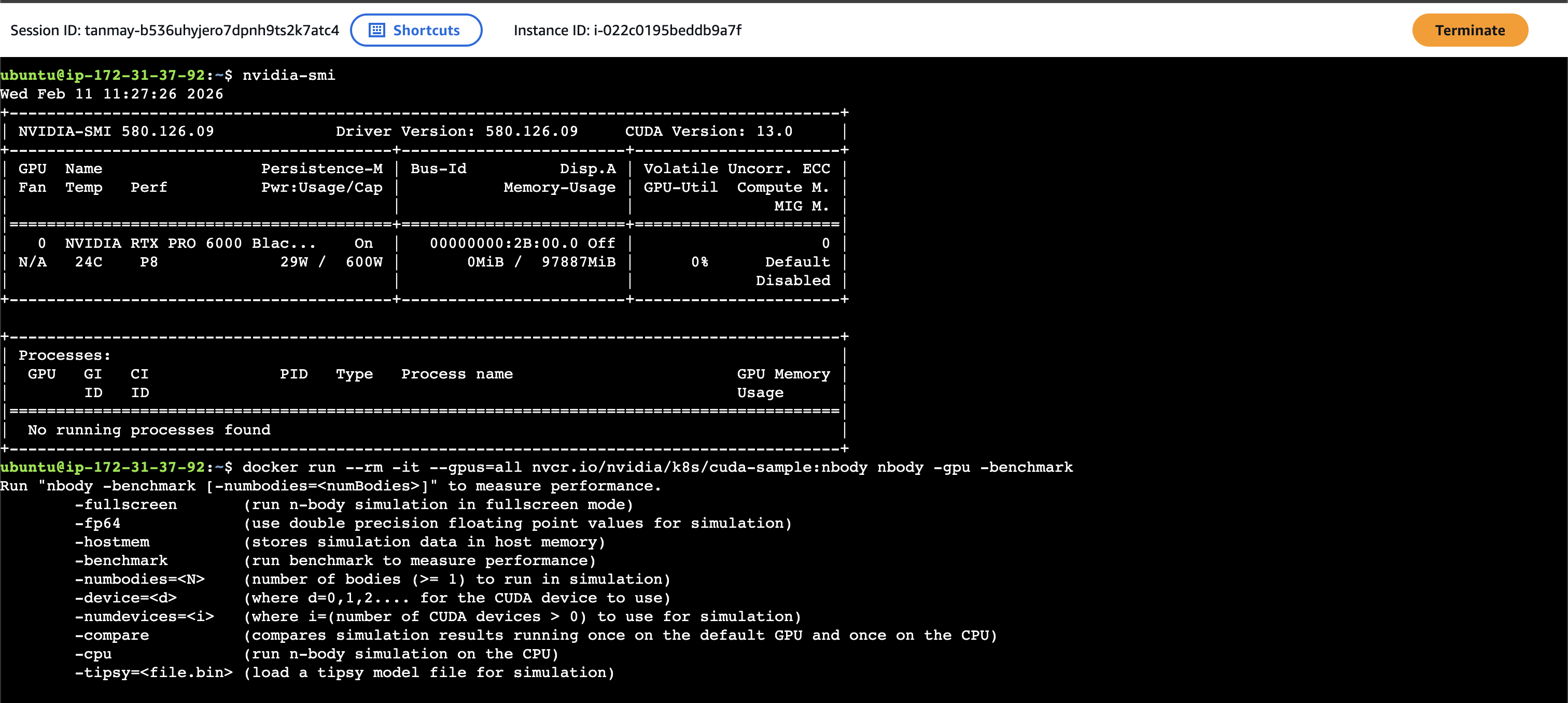This screenshot has width=1568, height=703.
Task: Click the 'NVIDIA-SMI 580.126.09' header text
Action: [x=116, y=132]
